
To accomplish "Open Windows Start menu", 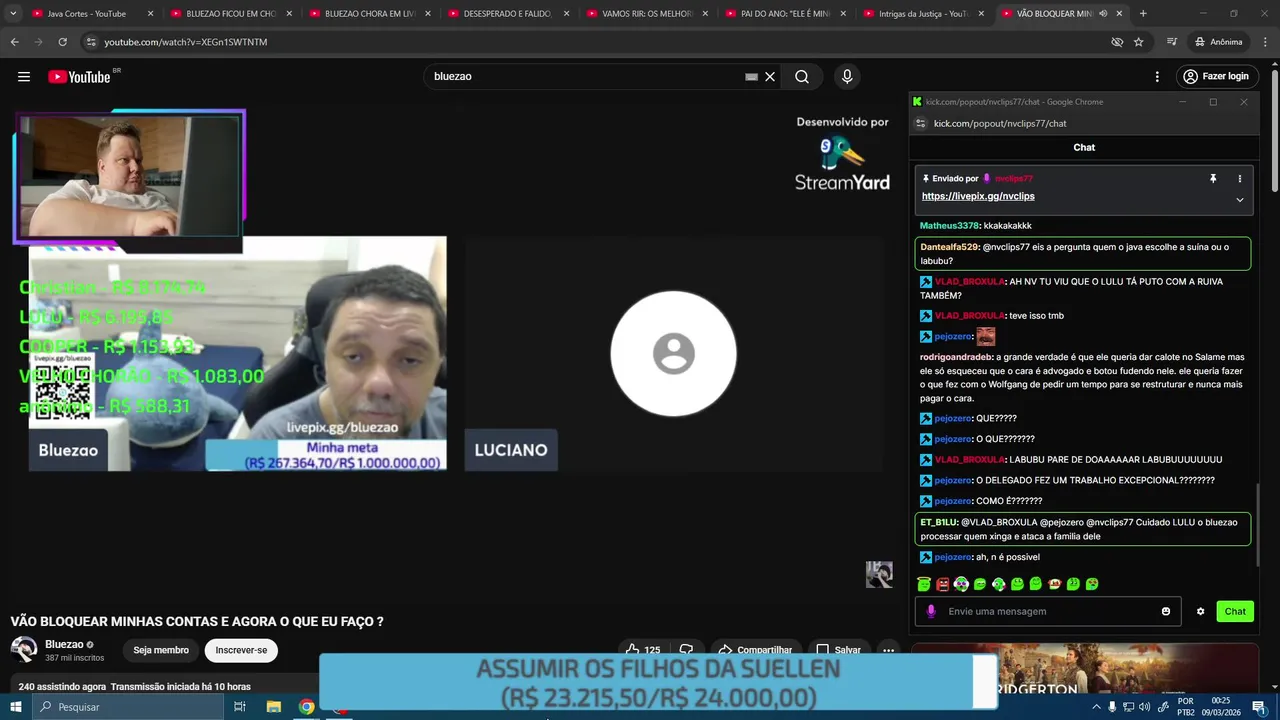I will (x=15, y=707).
